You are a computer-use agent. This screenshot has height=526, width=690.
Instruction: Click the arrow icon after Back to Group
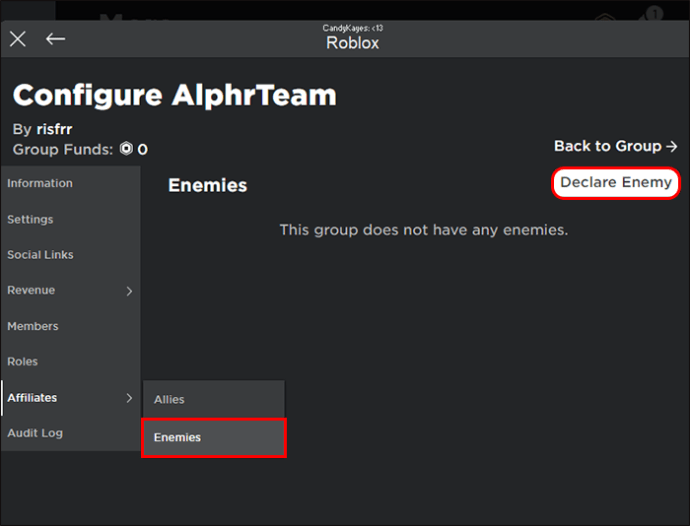[x=672, y=146]
